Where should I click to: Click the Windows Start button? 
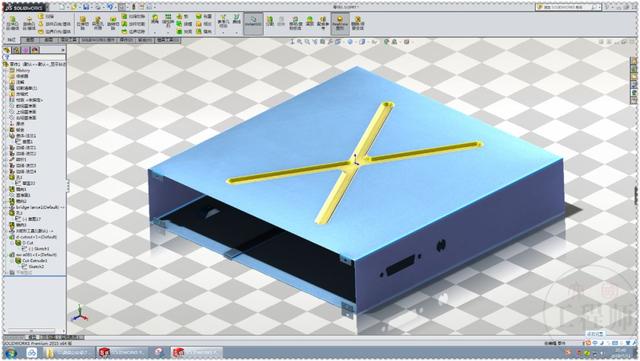(11, 352)
